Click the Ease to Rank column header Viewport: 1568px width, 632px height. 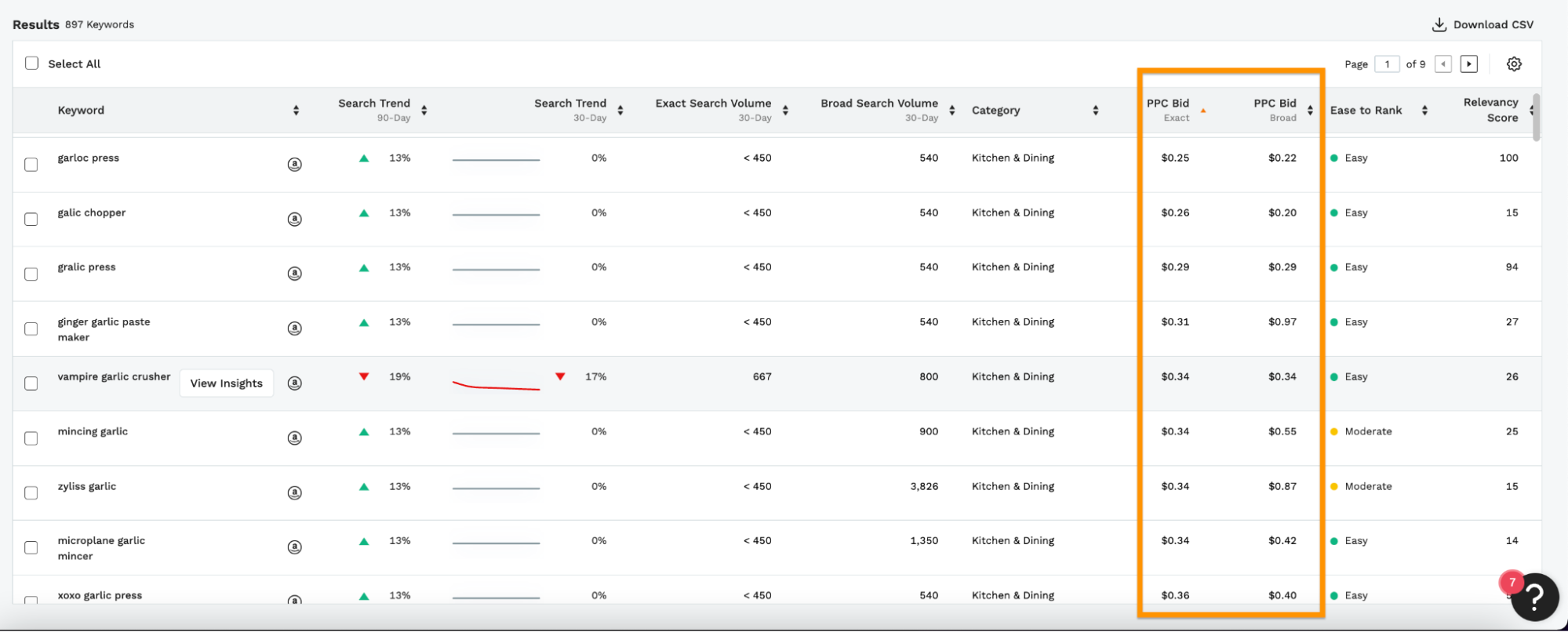(1366, 111)
